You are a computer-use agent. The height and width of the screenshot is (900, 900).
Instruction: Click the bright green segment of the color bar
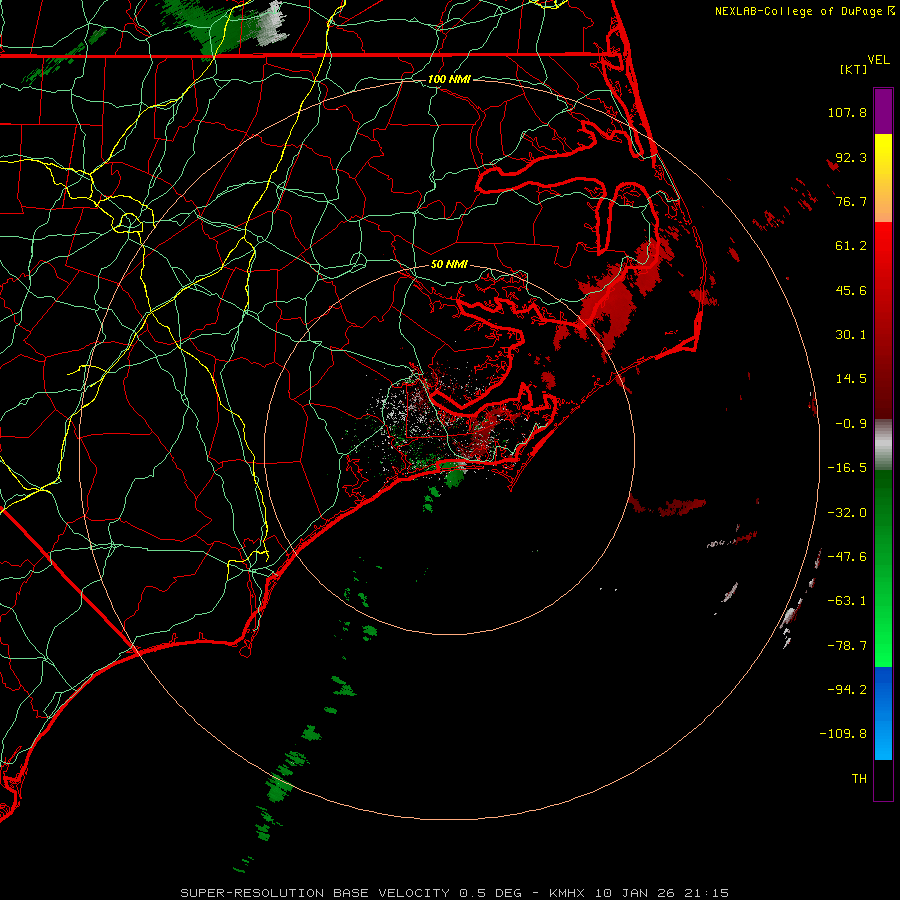(883, 568)
